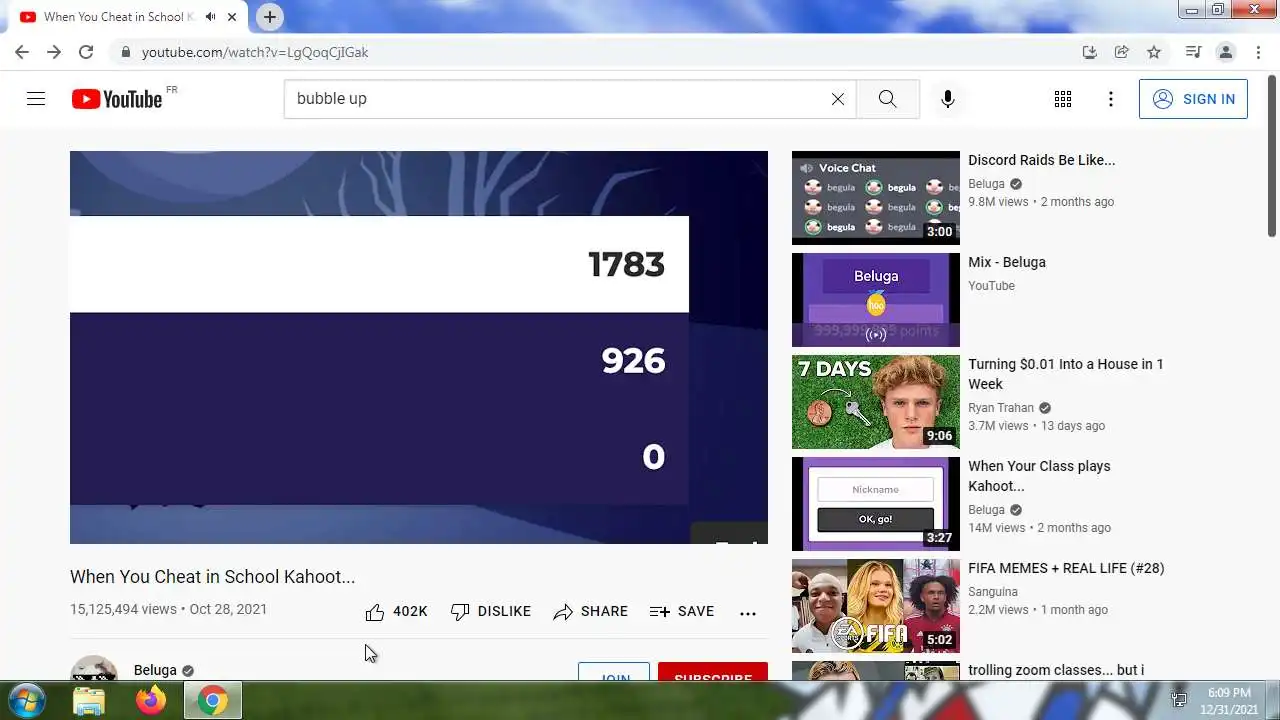The image size is (1280, 720).
Task: Launch Firefox from taskbar
Action: 151,700
